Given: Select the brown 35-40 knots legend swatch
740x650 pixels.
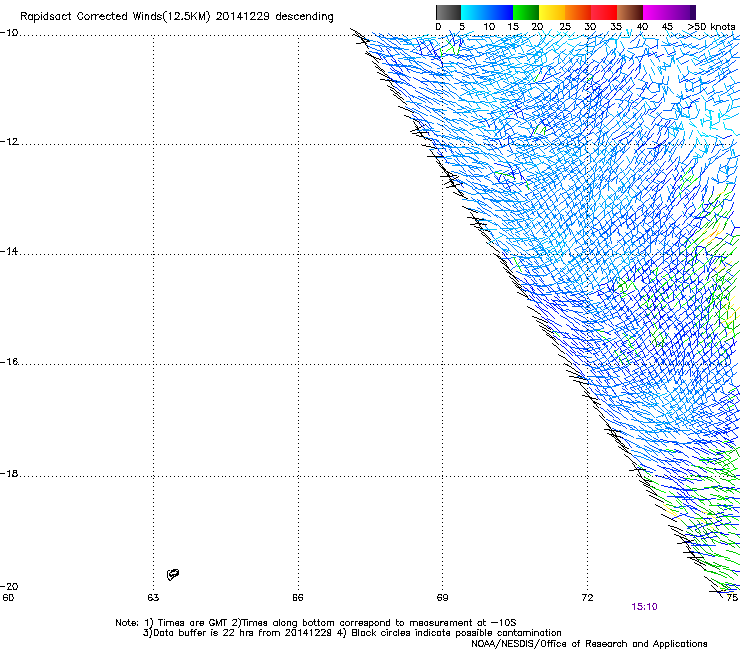Looking at the screenshot, I should tap(630, 12).
